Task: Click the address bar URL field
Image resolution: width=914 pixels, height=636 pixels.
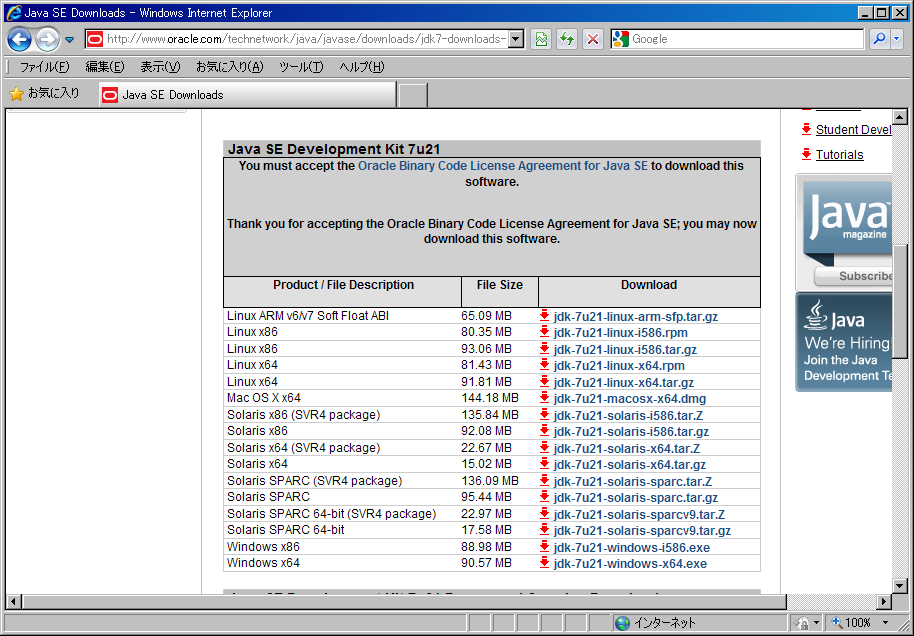Action: [306, 39]
